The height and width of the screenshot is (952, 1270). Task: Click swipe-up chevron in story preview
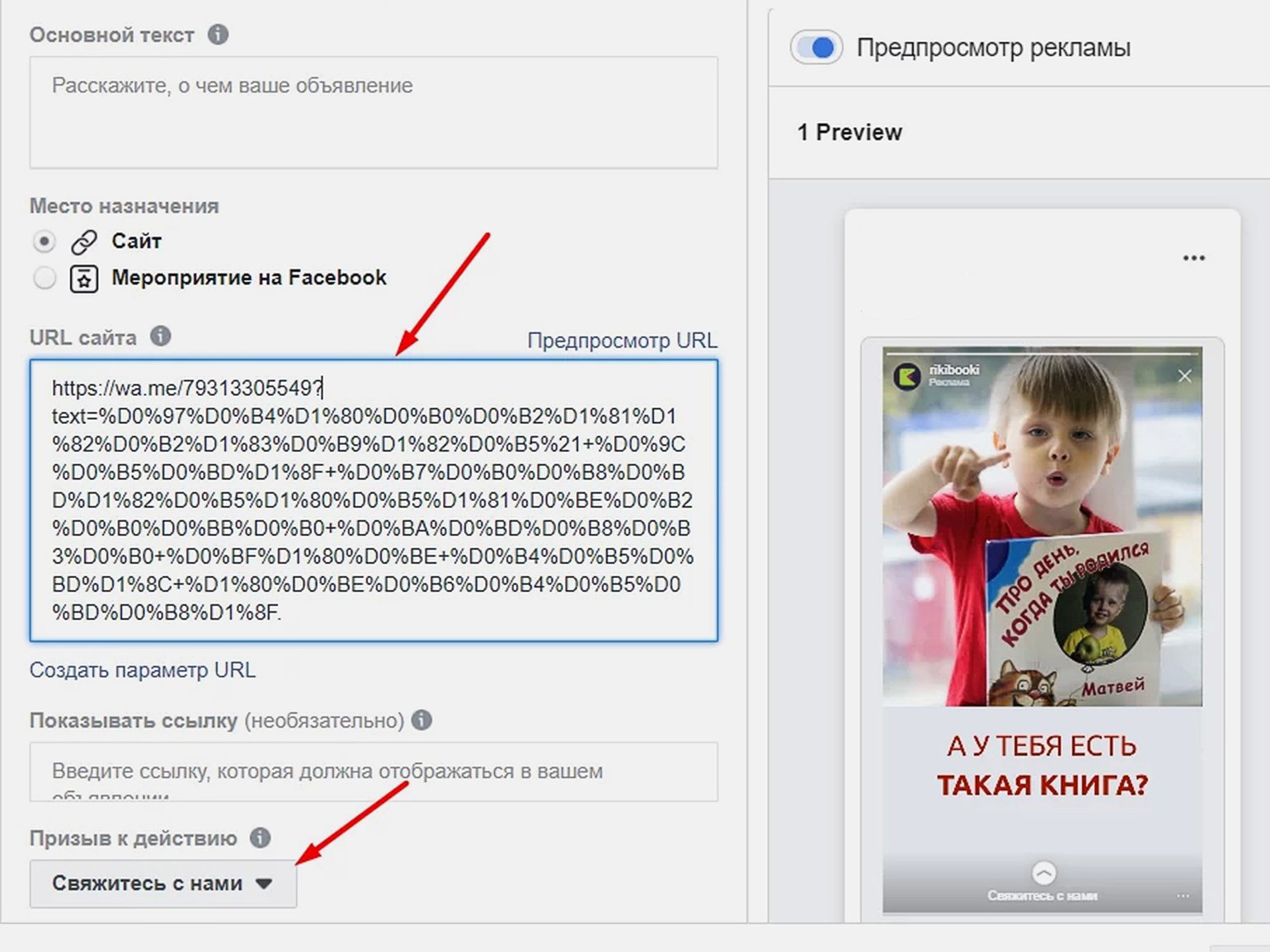1043,873
